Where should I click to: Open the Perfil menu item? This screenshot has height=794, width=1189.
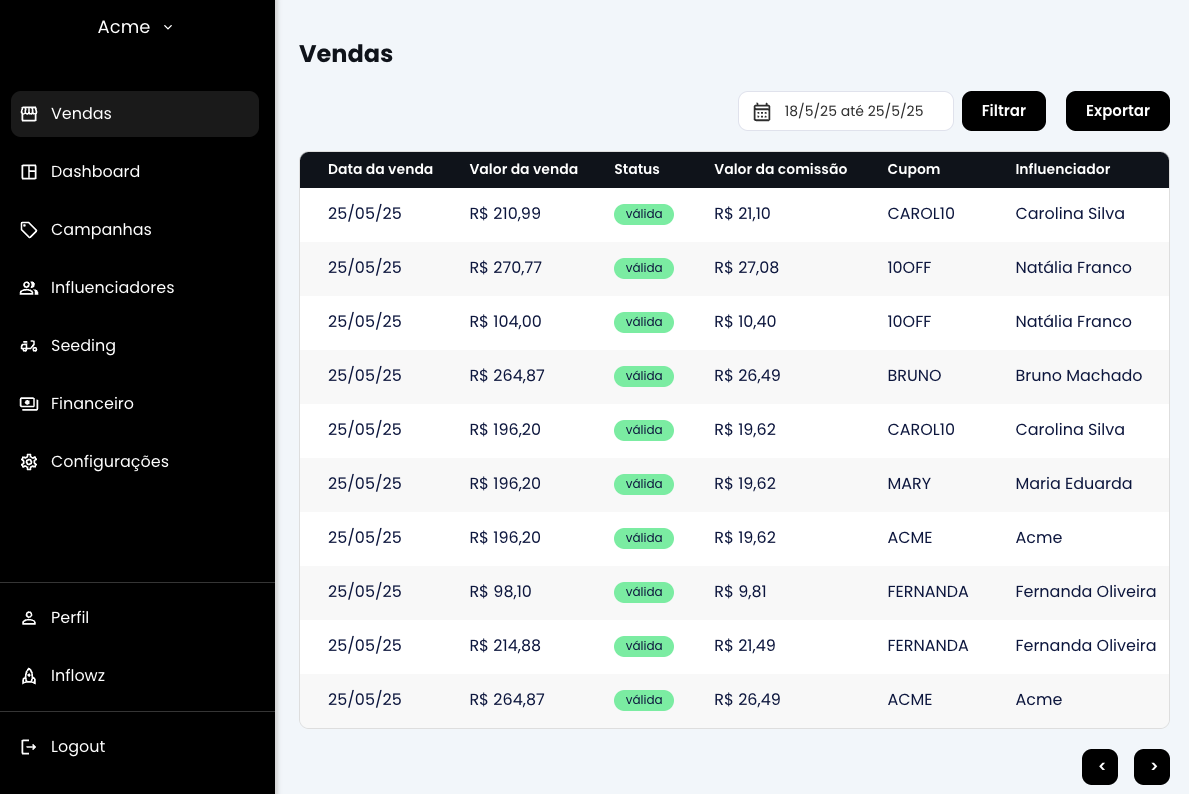70,618
